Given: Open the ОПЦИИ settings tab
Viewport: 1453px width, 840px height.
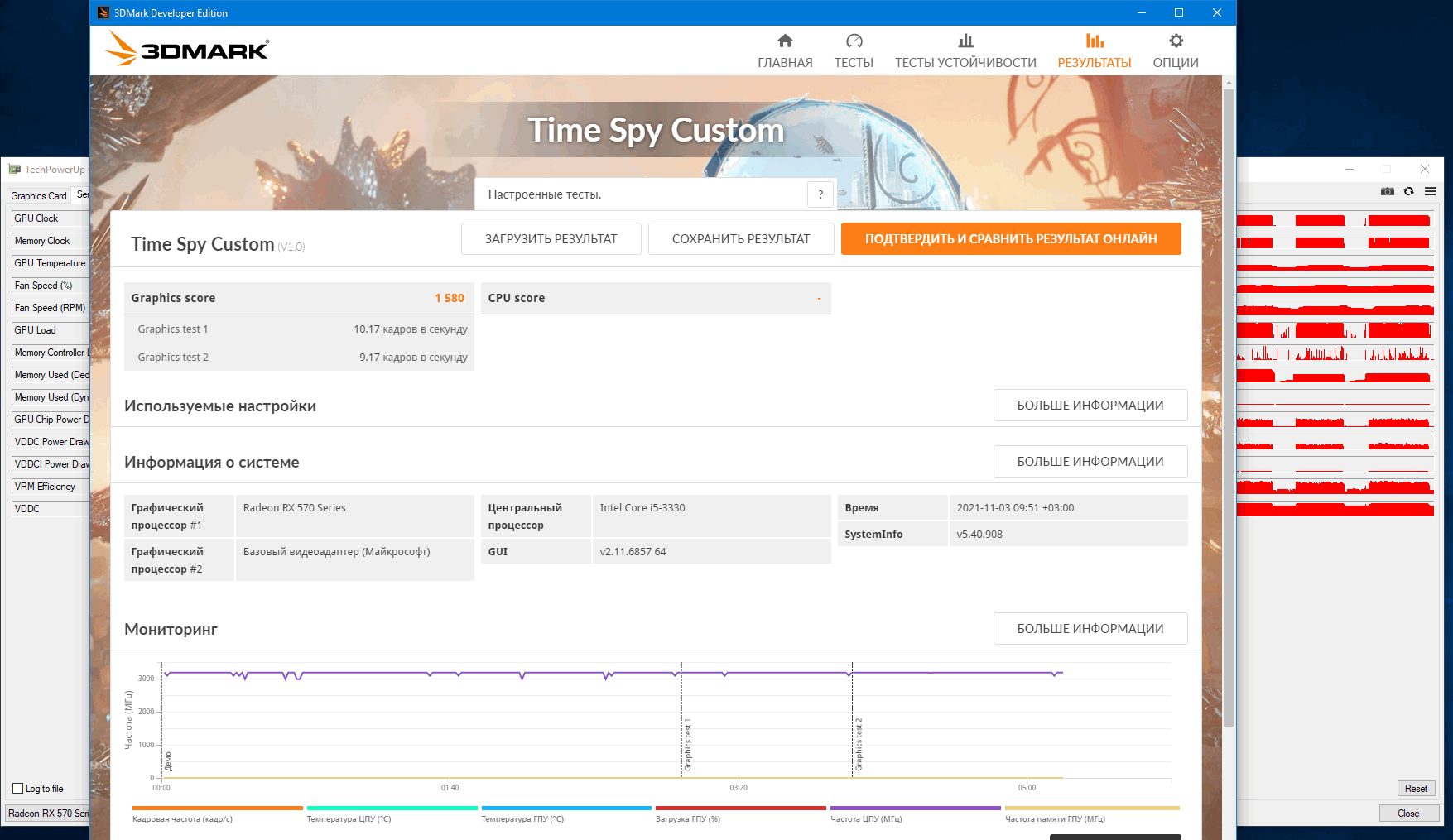Looking at the screenshot, I should point(1176,51).
